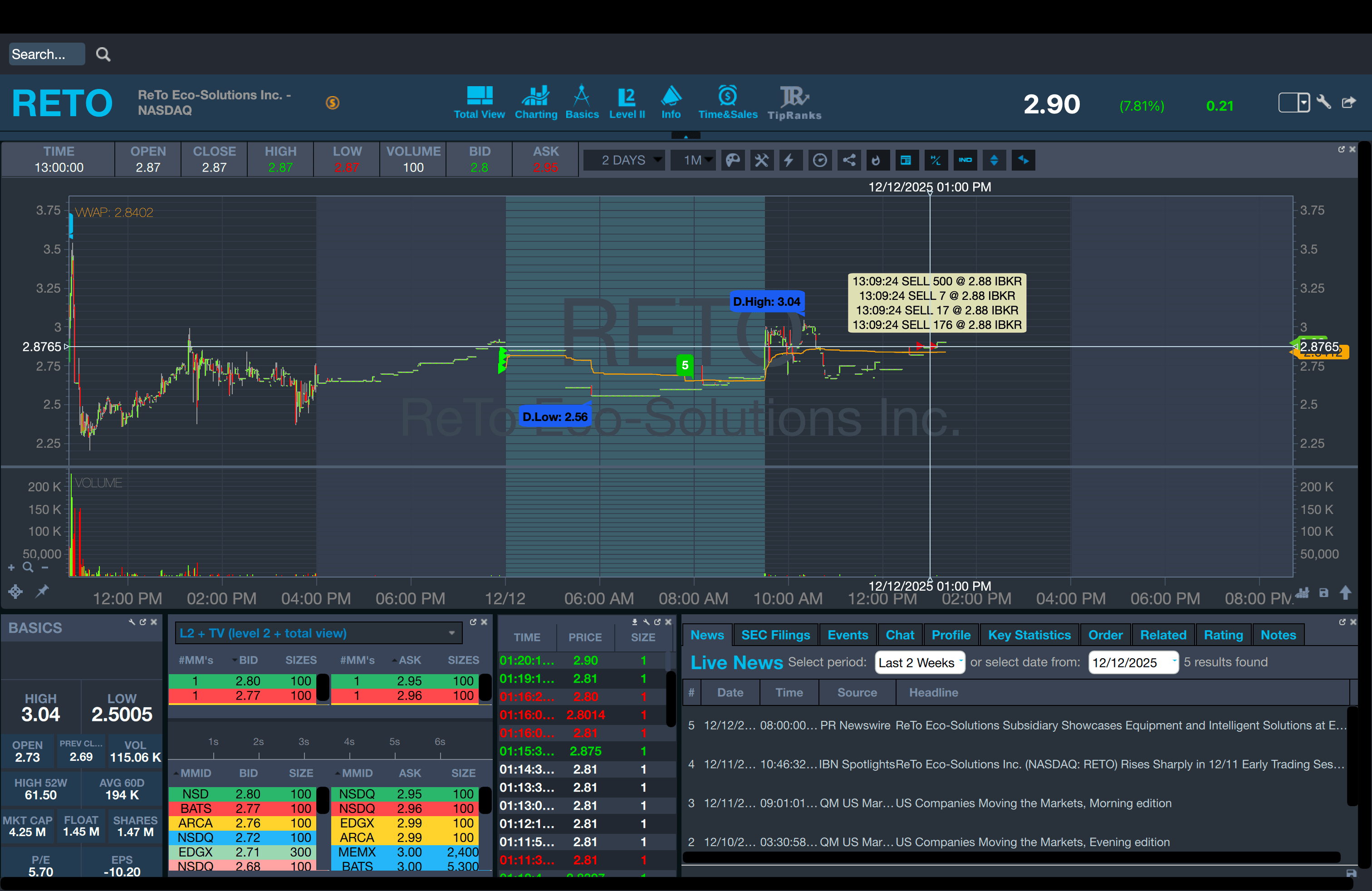Expand the Last 2 Weeks period dropdown
The image size is (1372, 891).
coord(919,662)
